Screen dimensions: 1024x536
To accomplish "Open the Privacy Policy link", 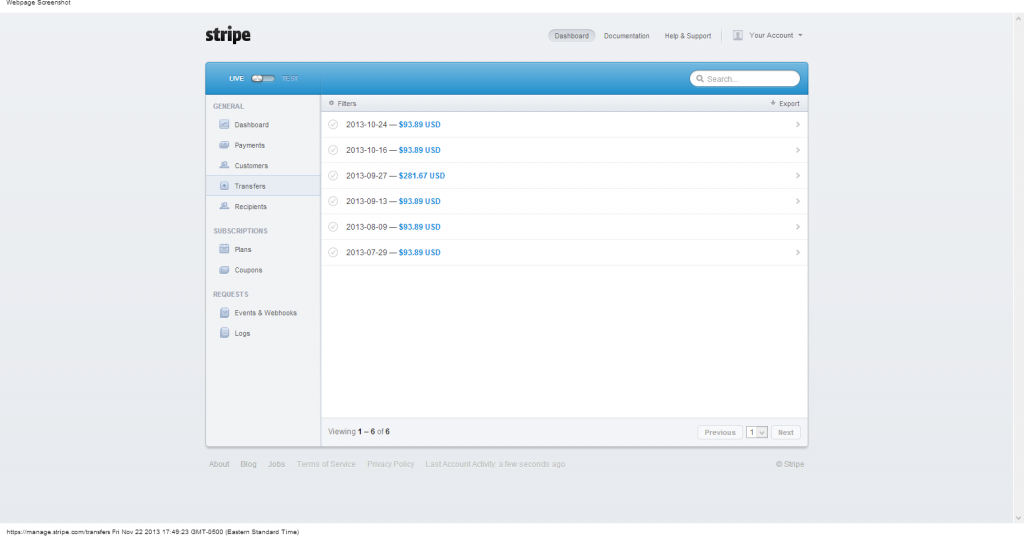I will [391, 464].
